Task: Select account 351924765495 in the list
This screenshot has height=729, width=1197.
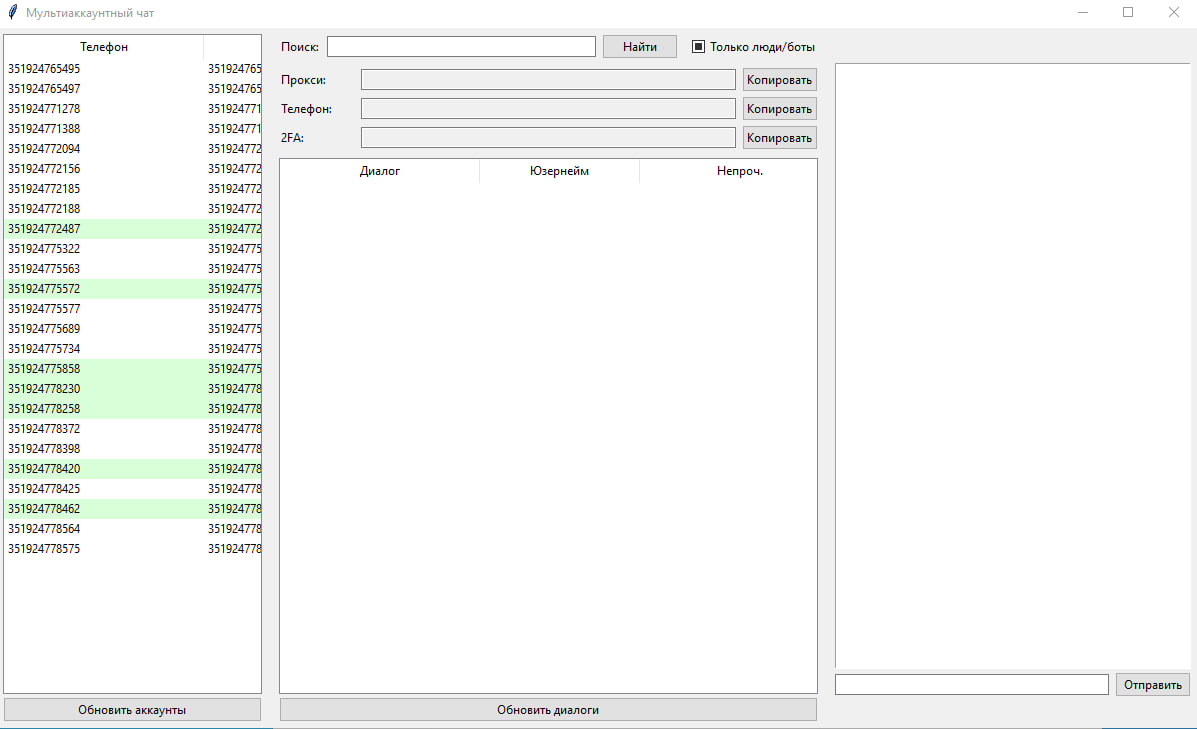Action: tap(44, 69)
